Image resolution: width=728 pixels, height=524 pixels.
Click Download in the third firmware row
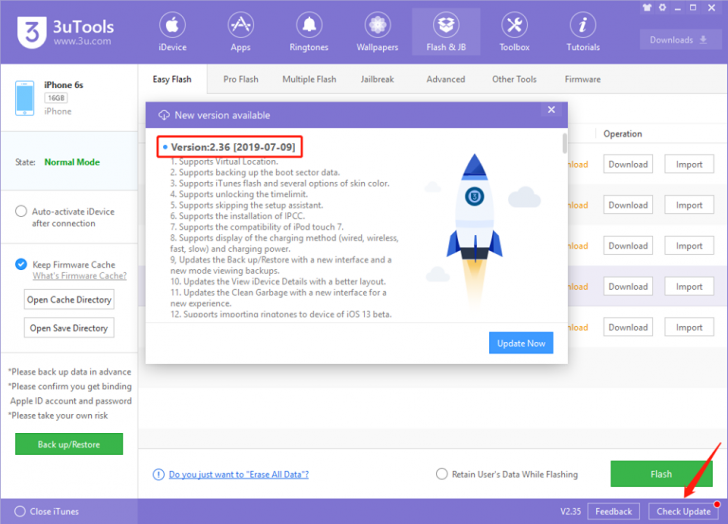(x=628, y=246)
